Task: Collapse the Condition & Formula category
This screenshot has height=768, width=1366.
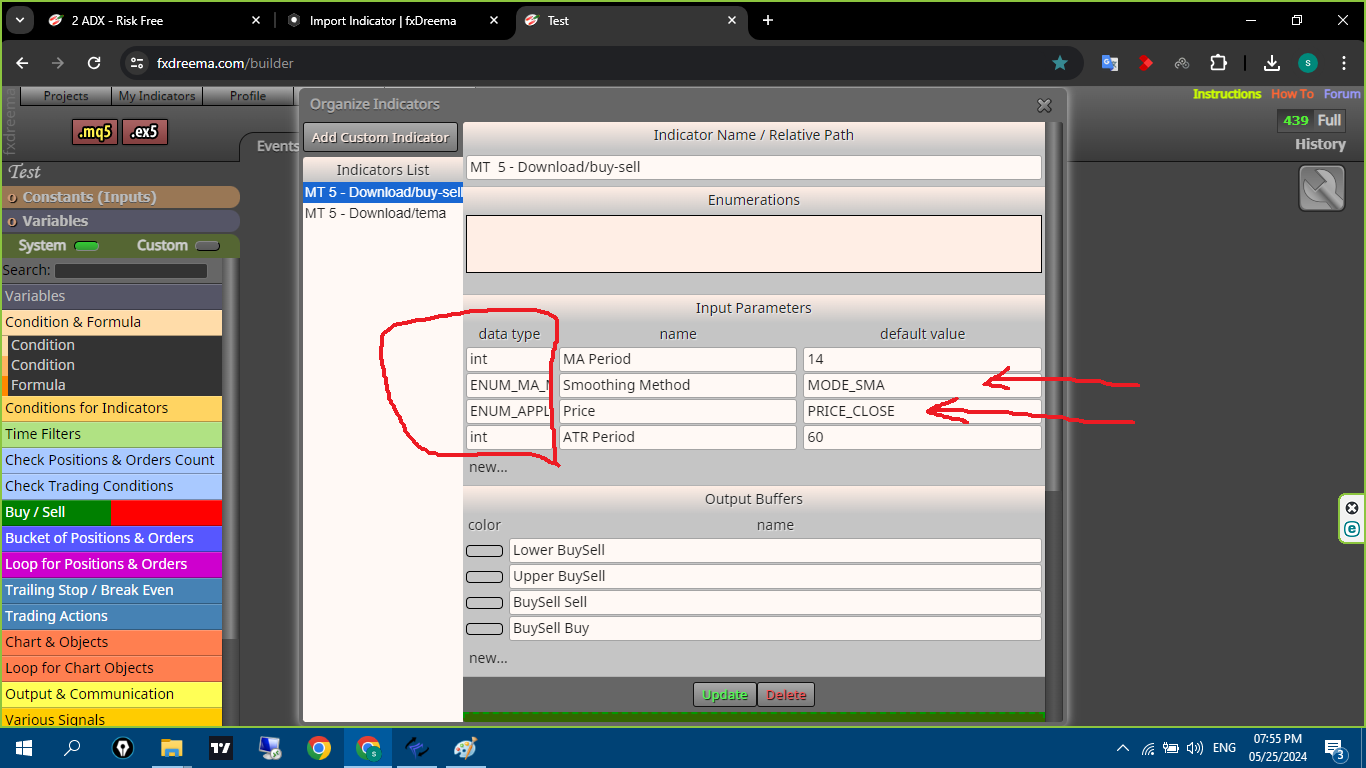Action: click(112, 322)
